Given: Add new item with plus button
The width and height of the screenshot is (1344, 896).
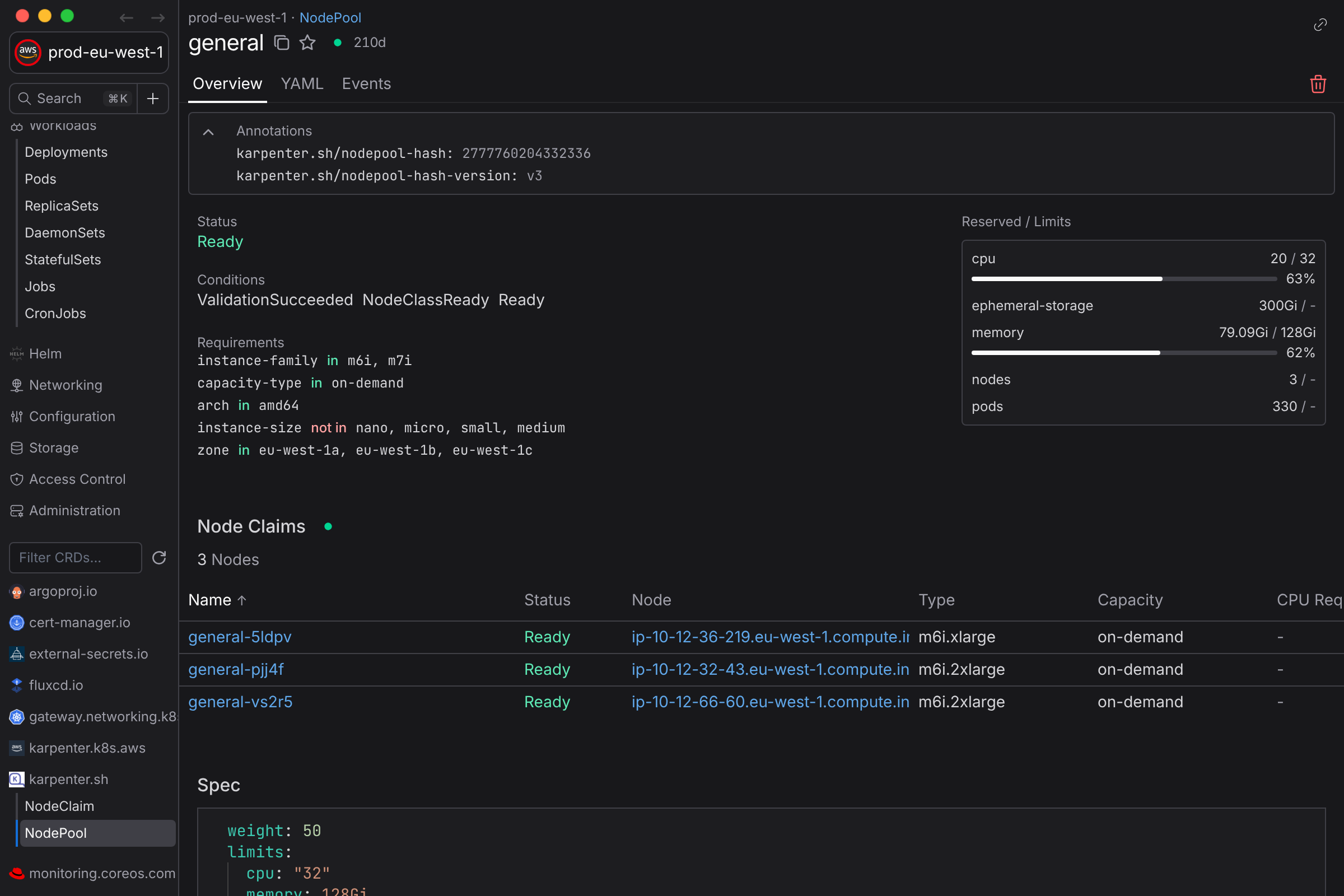Looking at the screenshot, I should [152, 99].
